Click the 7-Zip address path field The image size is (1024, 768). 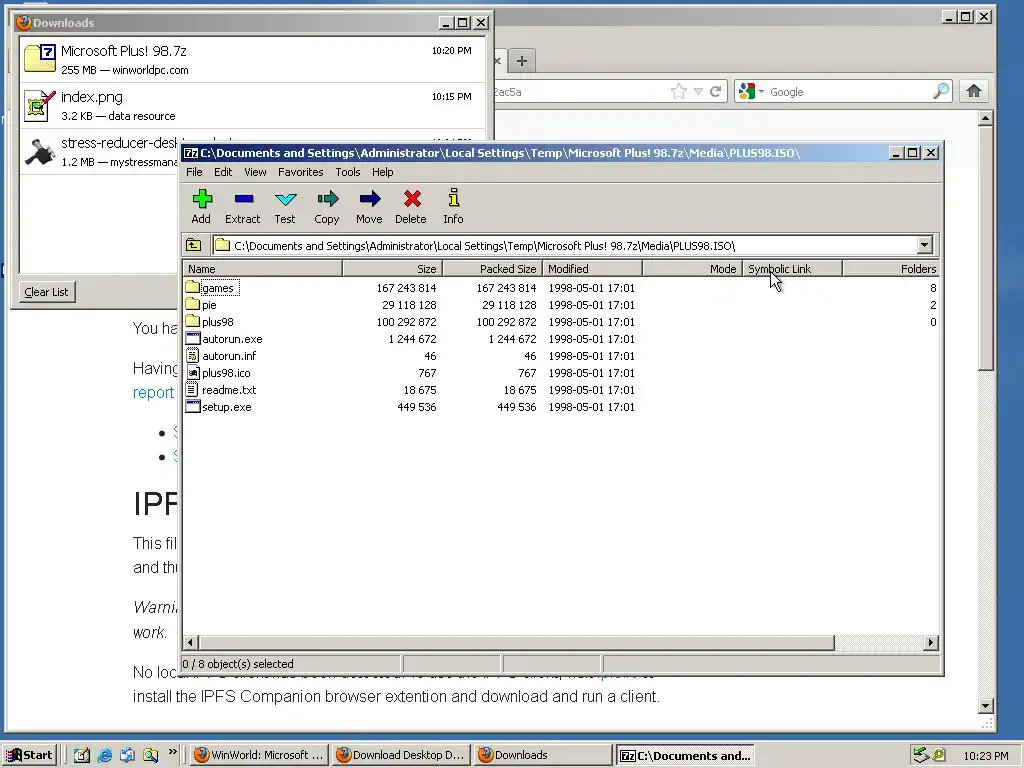point(566,246)
